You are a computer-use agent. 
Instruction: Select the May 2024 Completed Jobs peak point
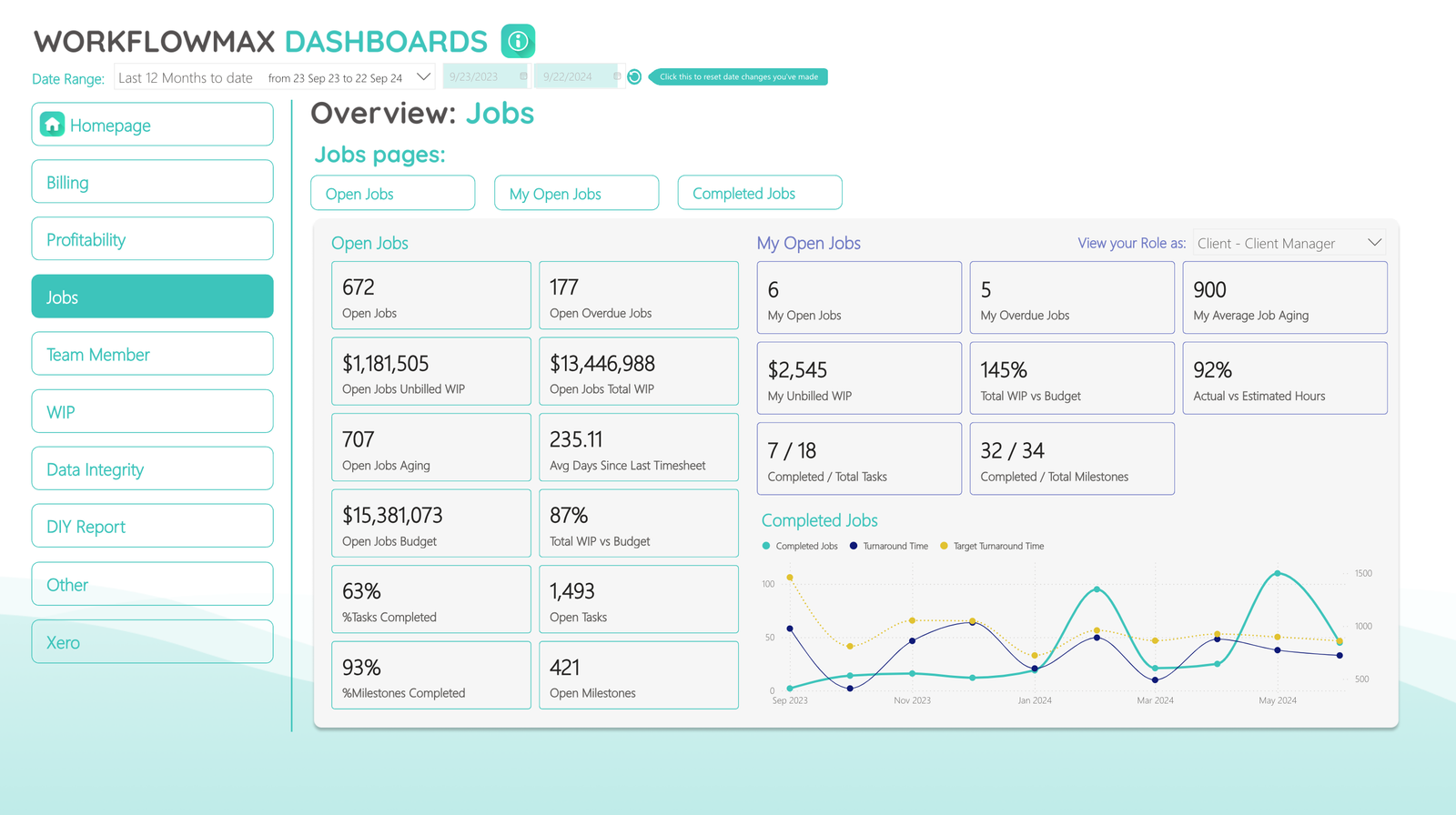point(1278,573)
